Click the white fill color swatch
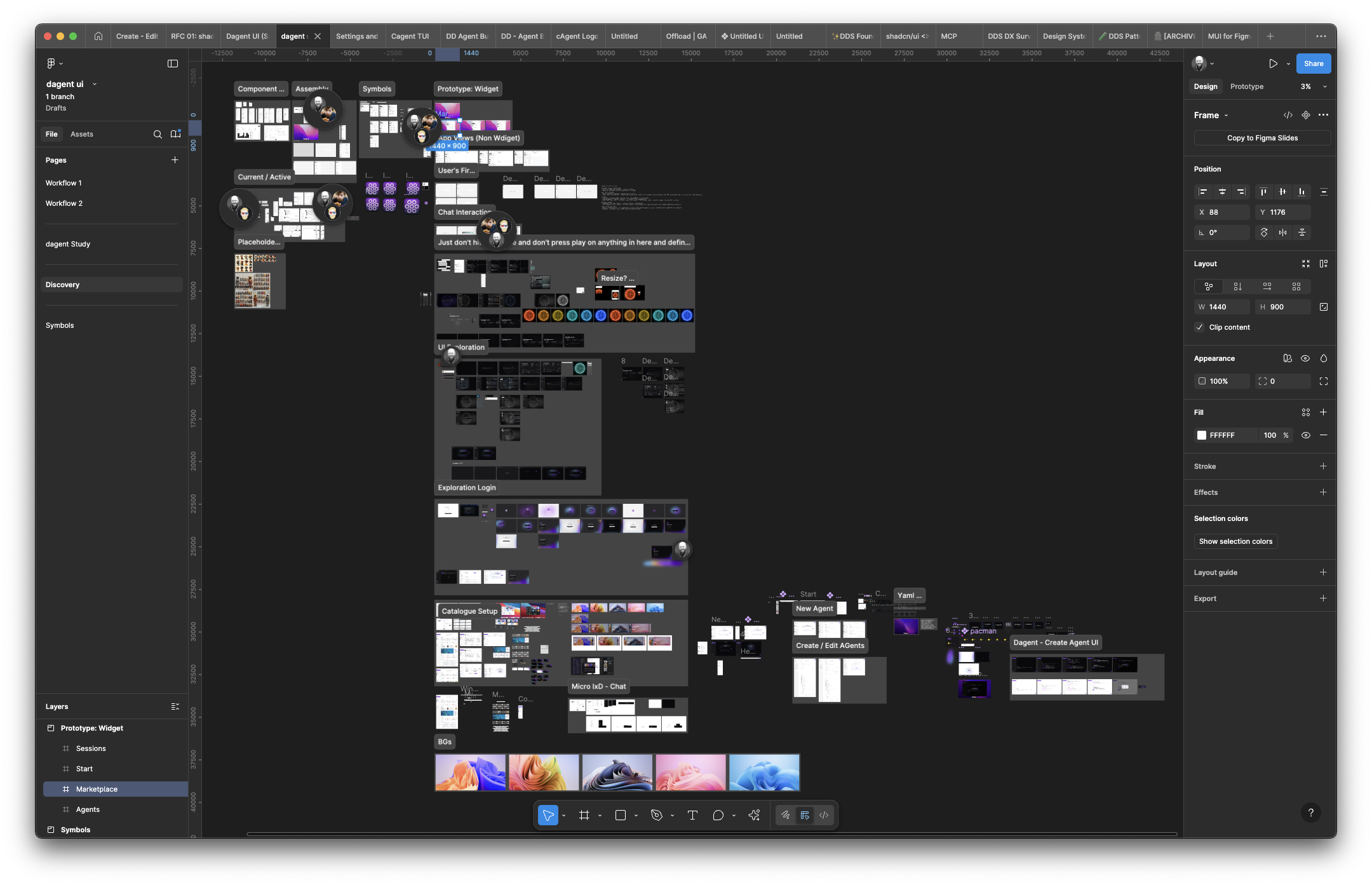The image size is (1372, 885). (1202, 435)
